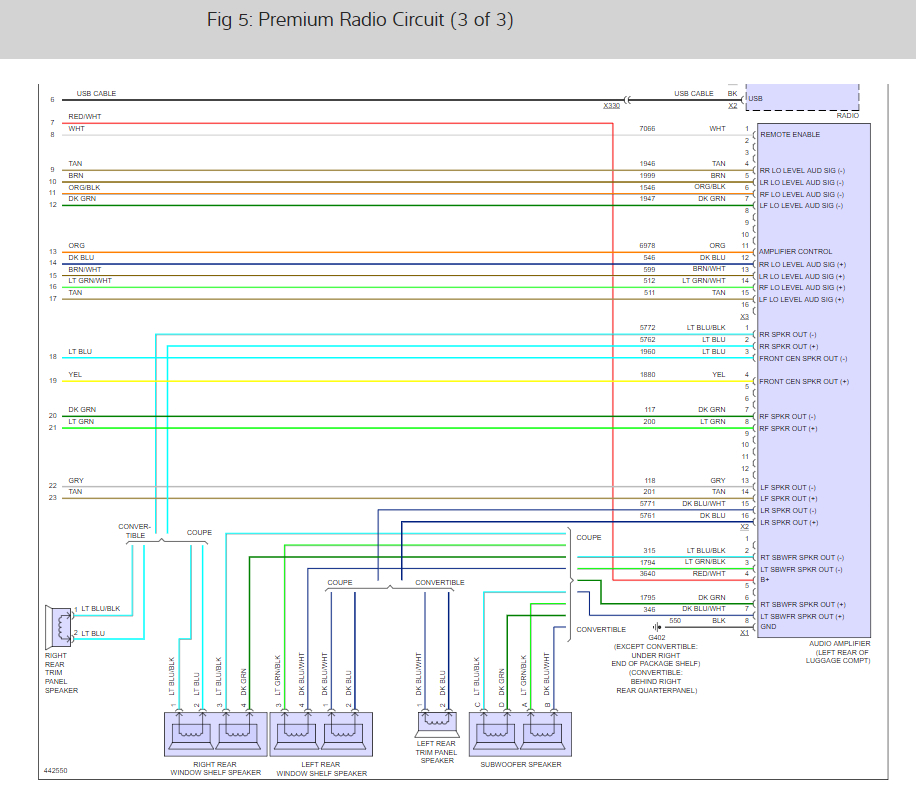Click the left rear trim panel speaker symbol

(x=437, y=725)
